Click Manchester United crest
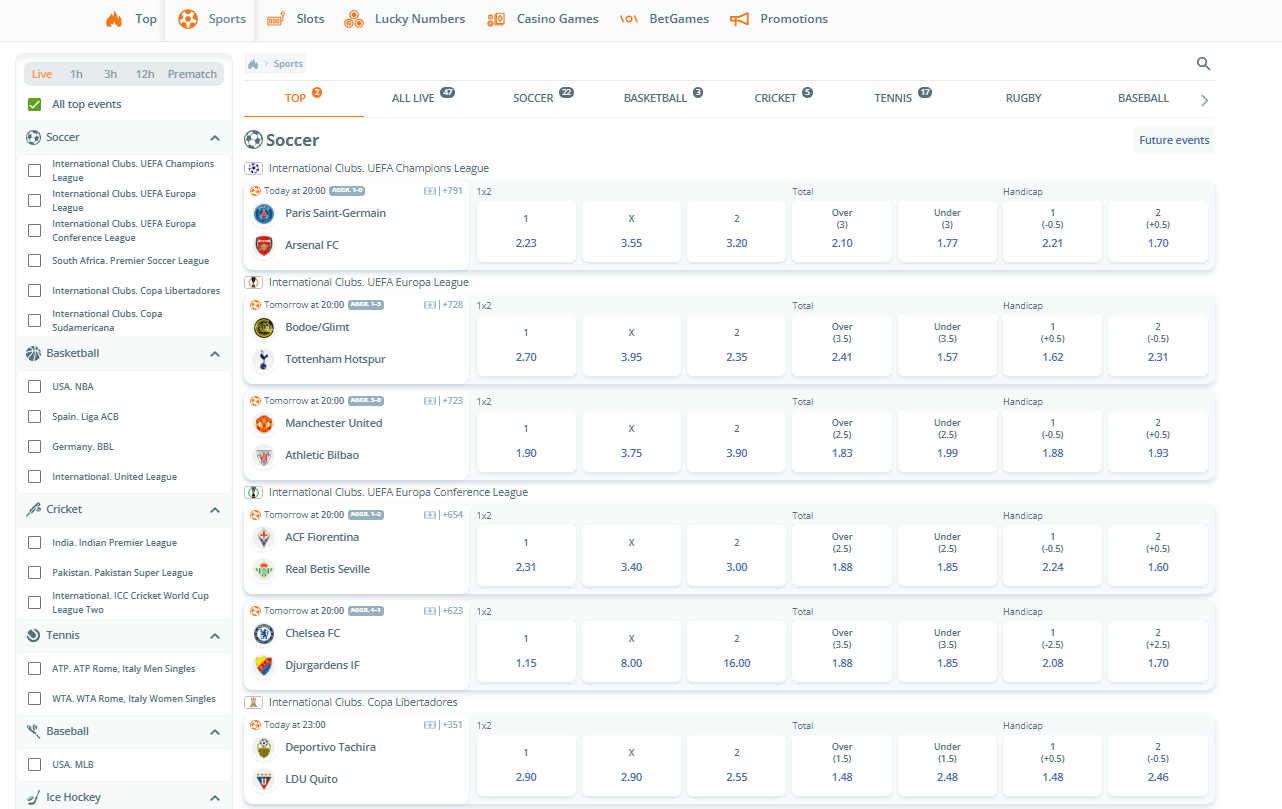1282x809 pixels. click(x=264, y=423)
